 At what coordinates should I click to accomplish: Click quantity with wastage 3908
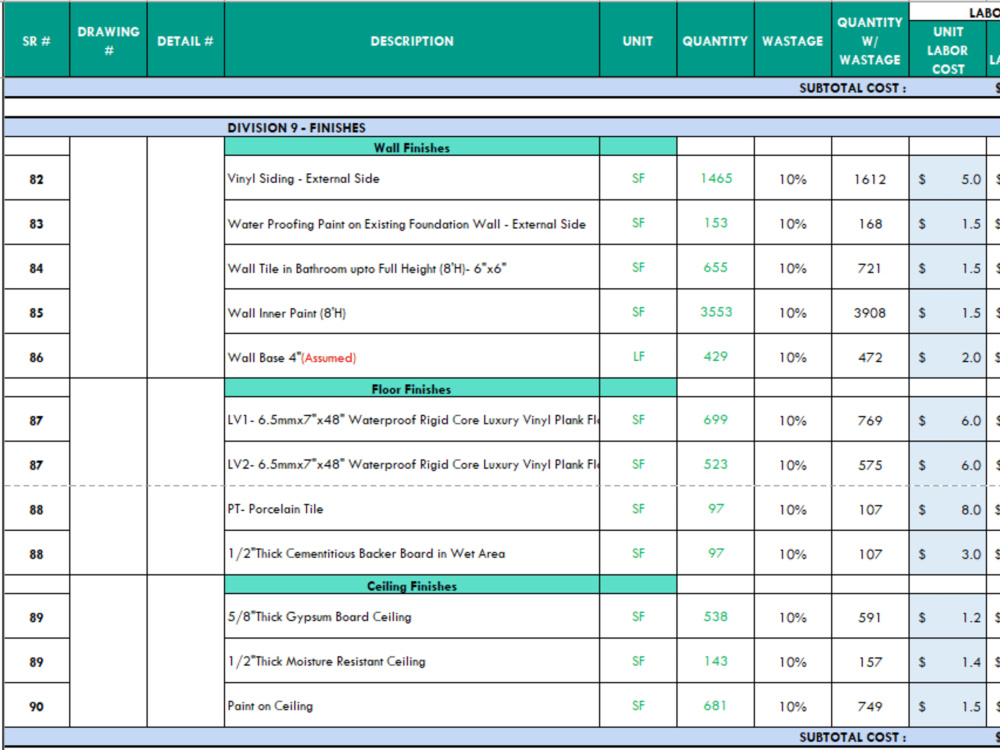pos(870,313)
